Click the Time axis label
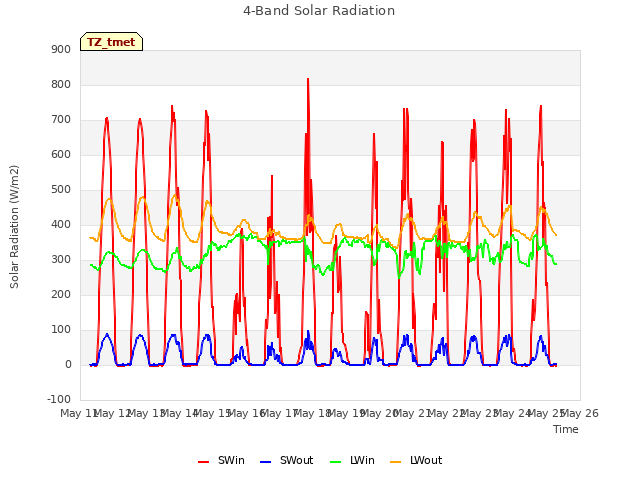Viewport: 640px width, 480px height. [566, 429]
